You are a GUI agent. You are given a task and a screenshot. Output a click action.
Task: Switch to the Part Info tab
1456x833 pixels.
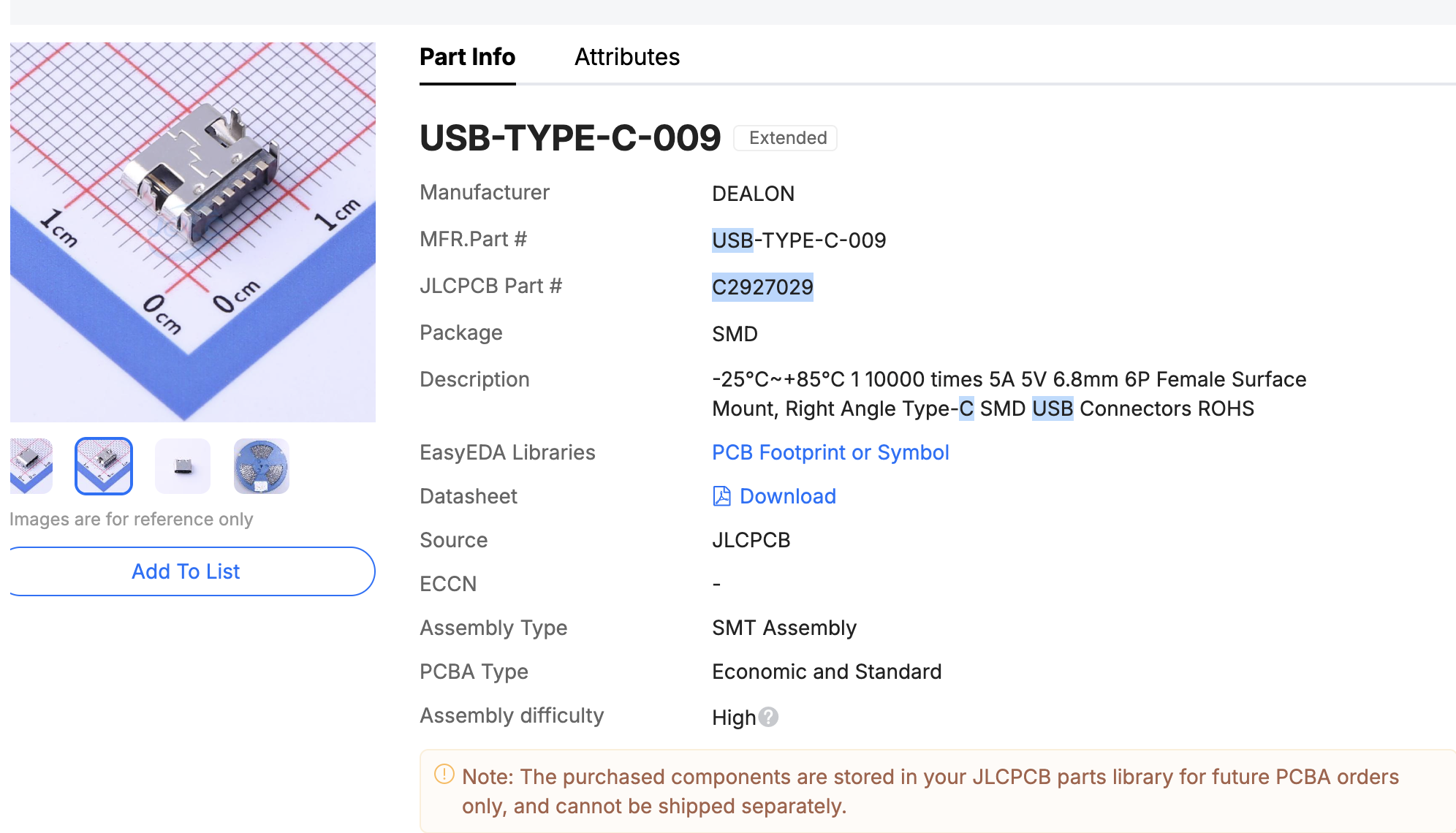pos(468,57)
